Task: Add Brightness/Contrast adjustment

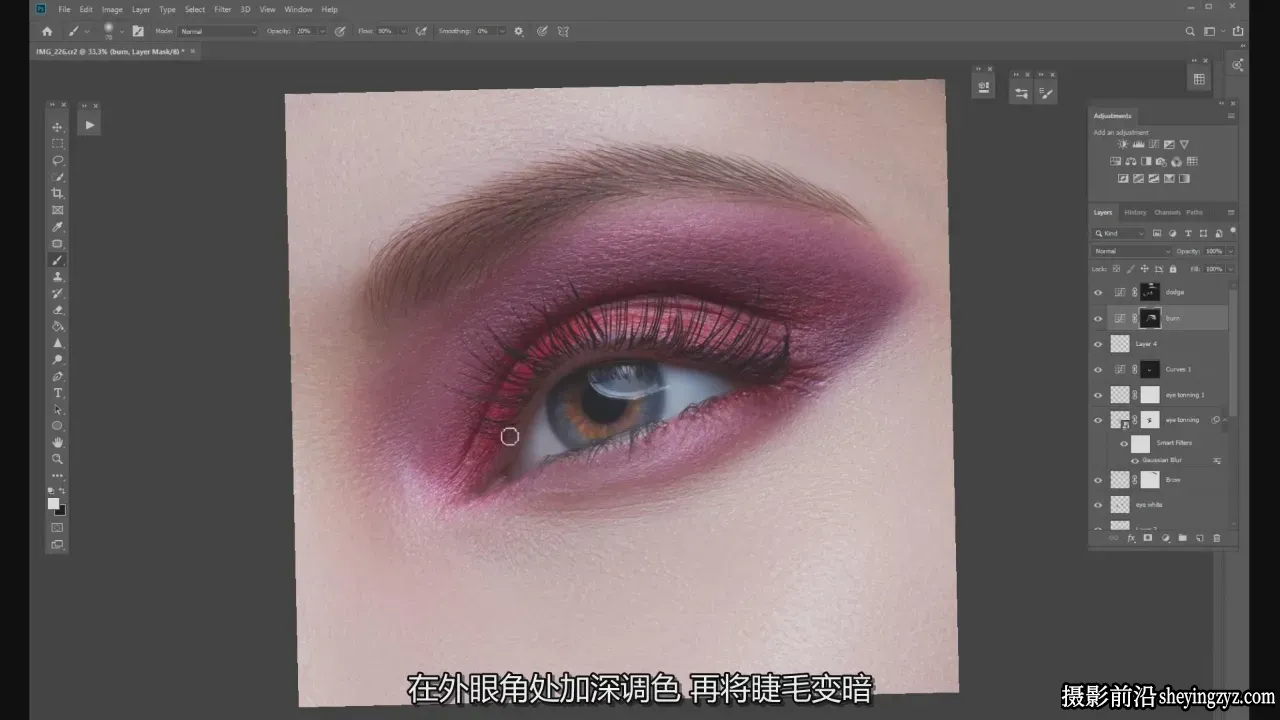Action: (x=1123, y=145)
